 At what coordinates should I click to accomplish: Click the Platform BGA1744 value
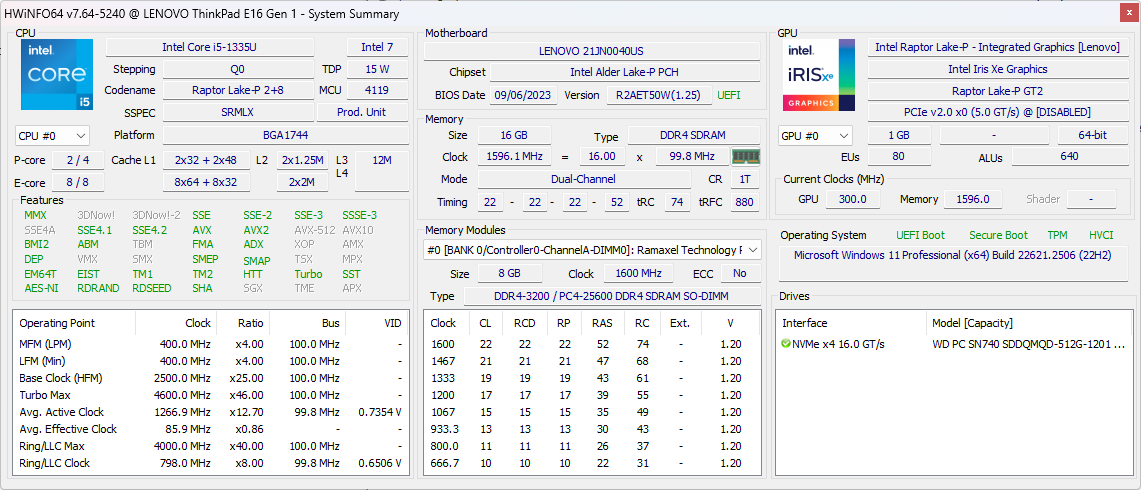click(285, 135)
